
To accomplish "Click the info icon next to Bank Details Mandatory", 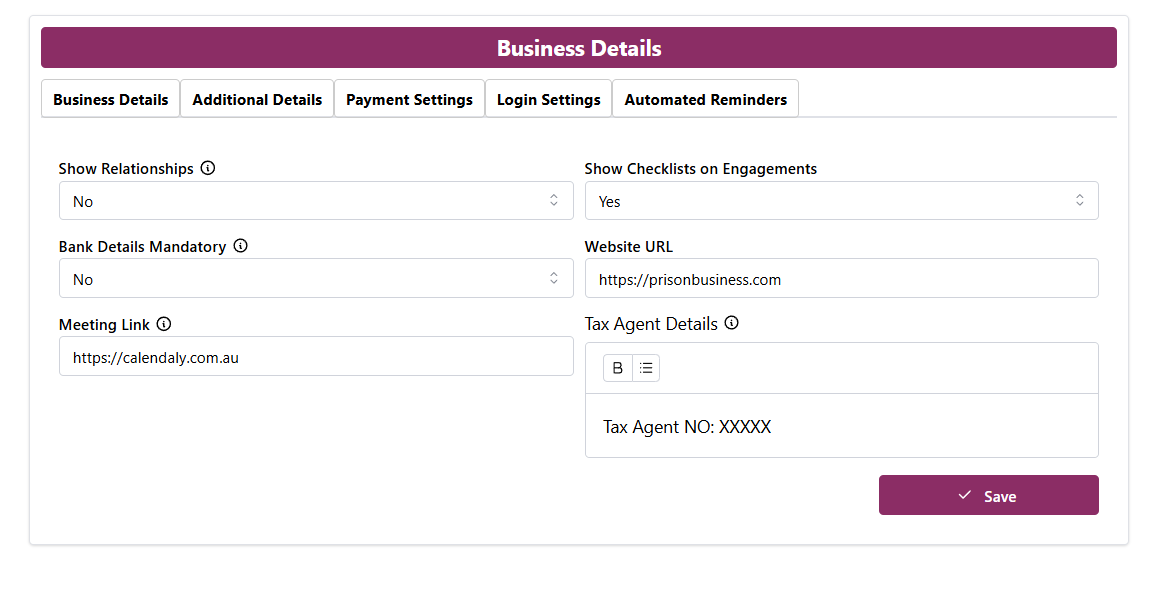I will 240,246.
